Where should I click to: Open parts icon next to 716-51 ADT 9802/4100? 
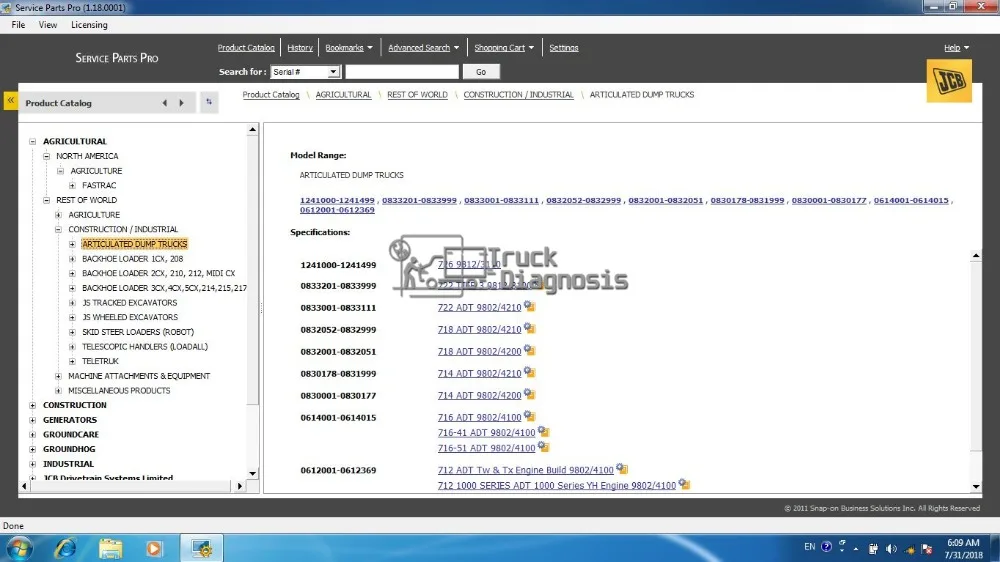543,447
